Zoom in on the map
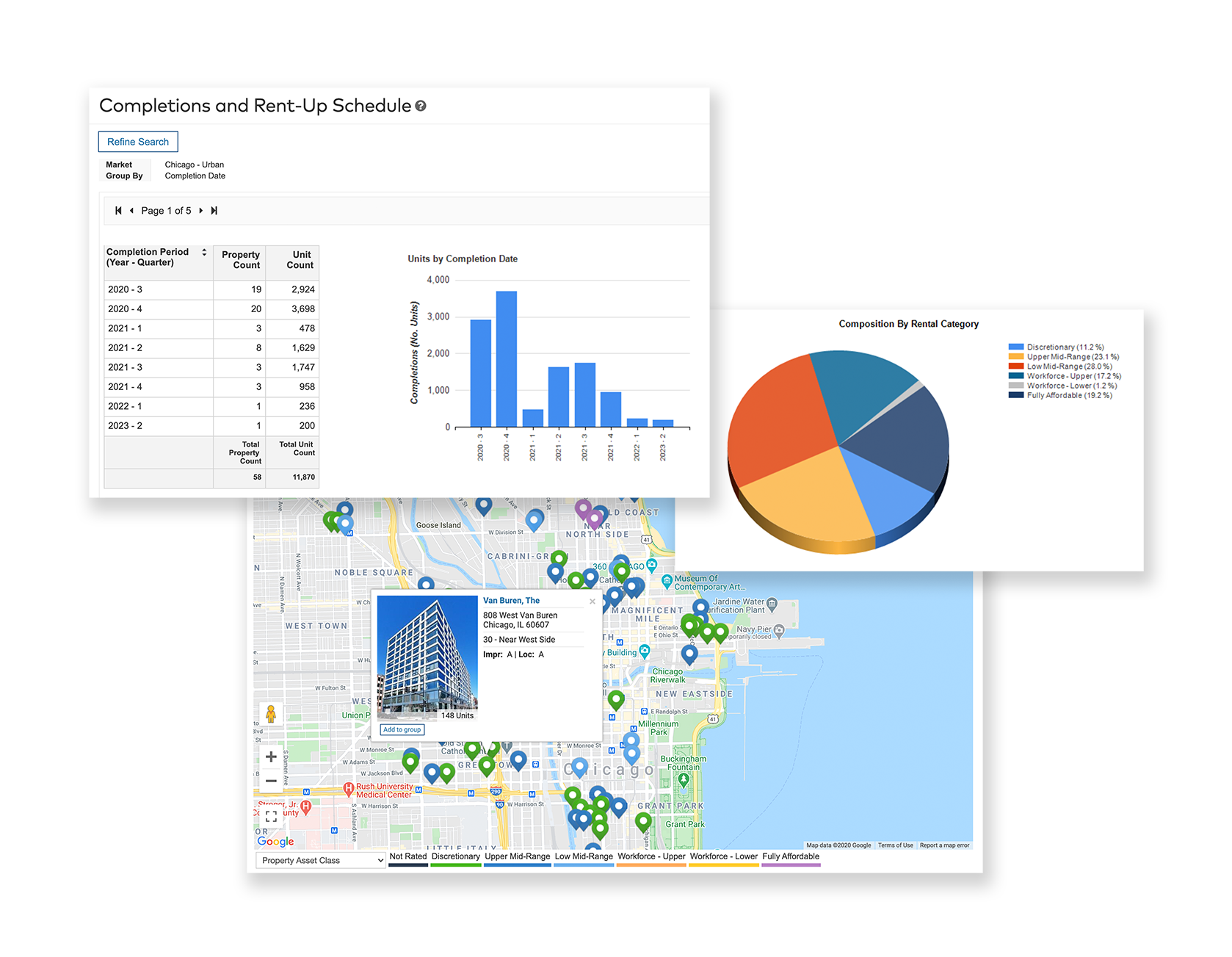 click(x=271, y=756)
